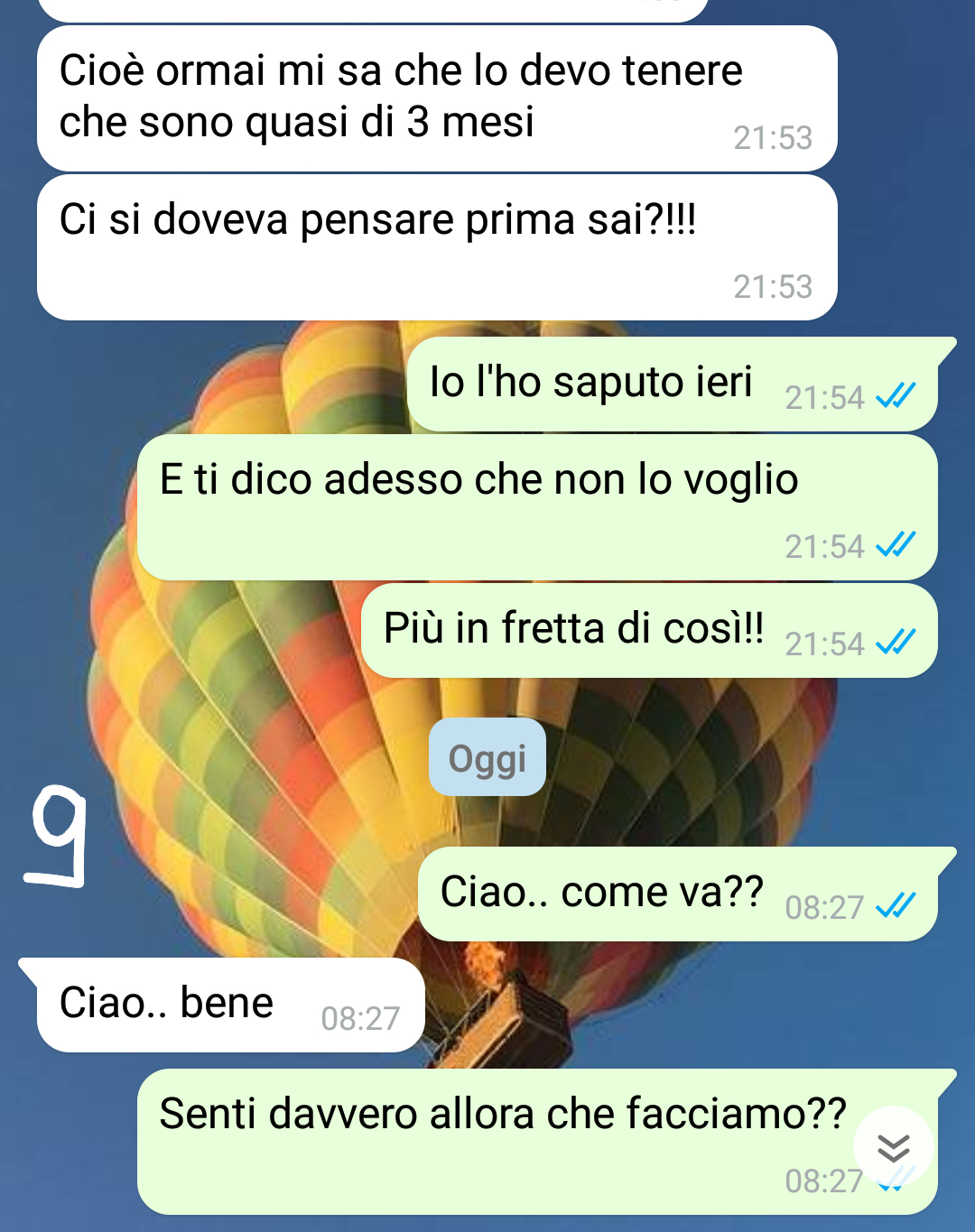Screen dimensions: 975x1232
Task: Tap the 21:53 timestamp on 'Ci si doveva pensare'
Action: click(x=773, y=287)
